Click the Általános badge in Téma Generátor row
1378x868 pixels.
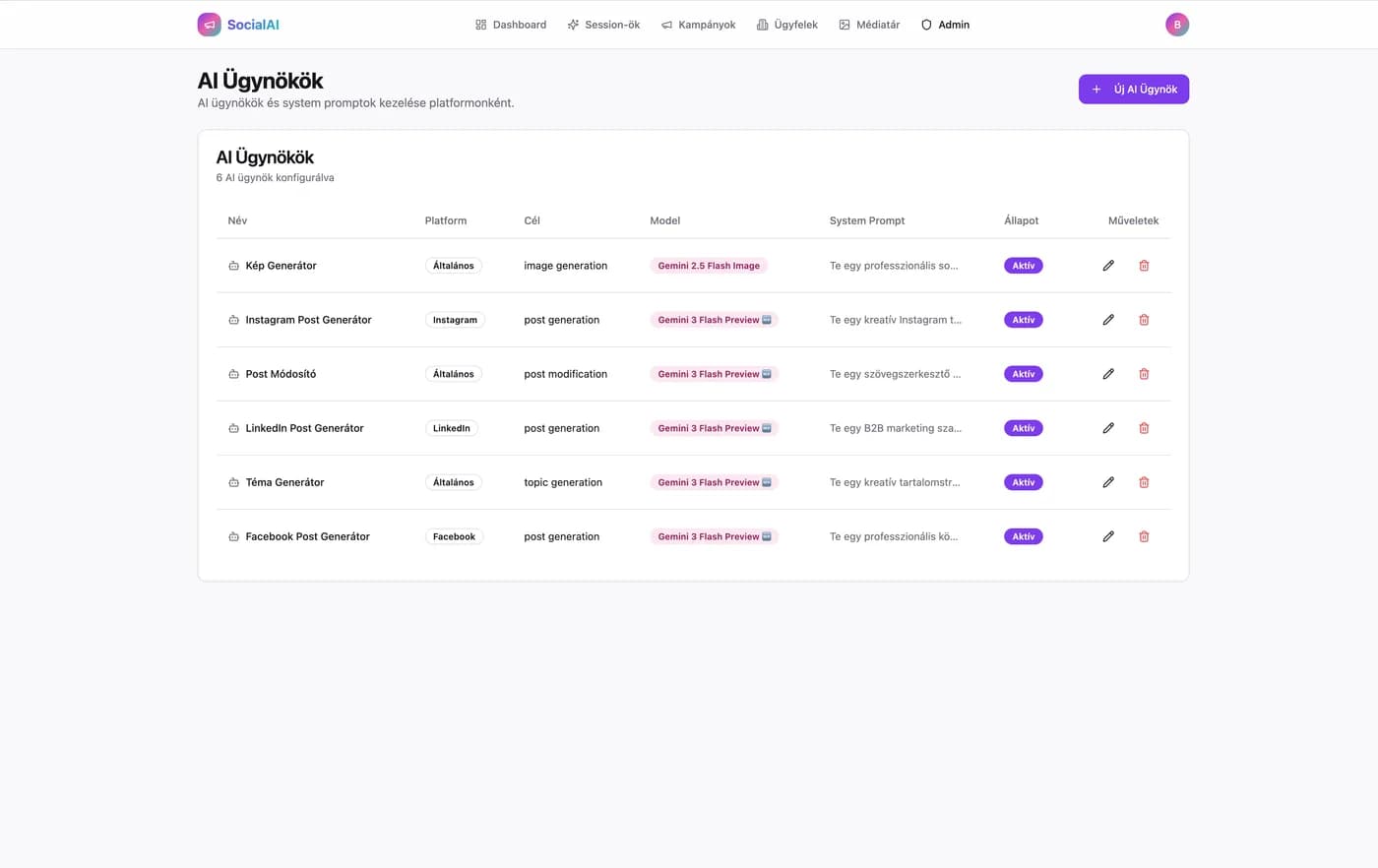[454, 482]
